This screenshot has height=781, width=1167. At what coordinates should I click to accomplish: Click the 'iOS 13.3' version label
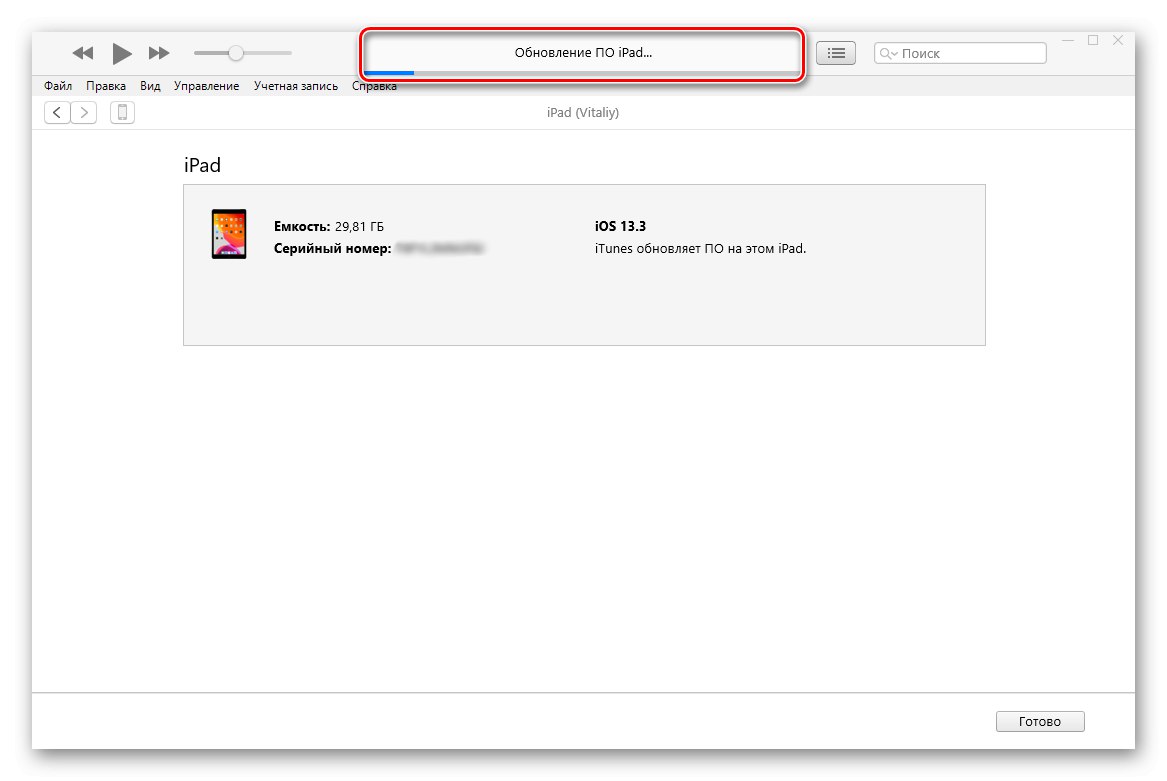620,226
